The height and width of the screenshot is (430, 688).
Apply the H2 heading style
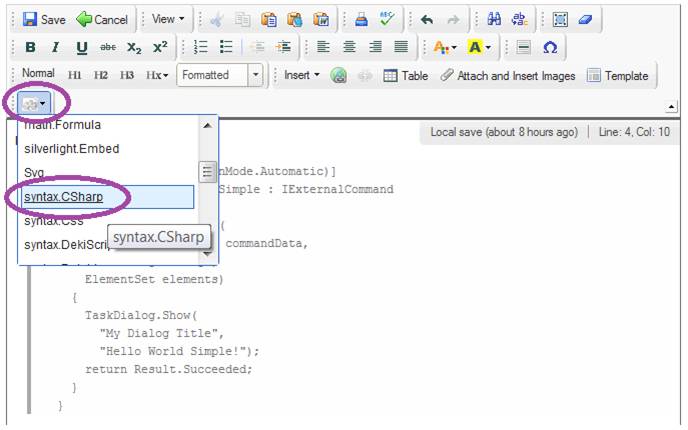point(101,75)
